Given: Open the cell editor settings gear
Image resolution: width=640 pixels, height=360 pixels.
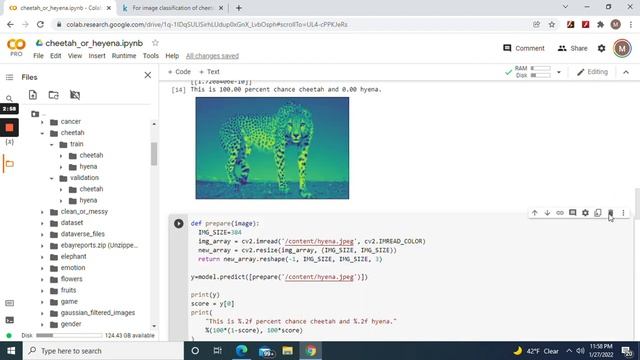Looking at the screenshot, I should 585,213.
